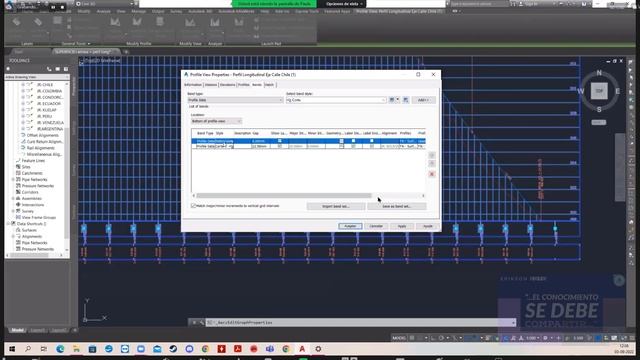Switch to Stations tab in dialog

[211, 85]
